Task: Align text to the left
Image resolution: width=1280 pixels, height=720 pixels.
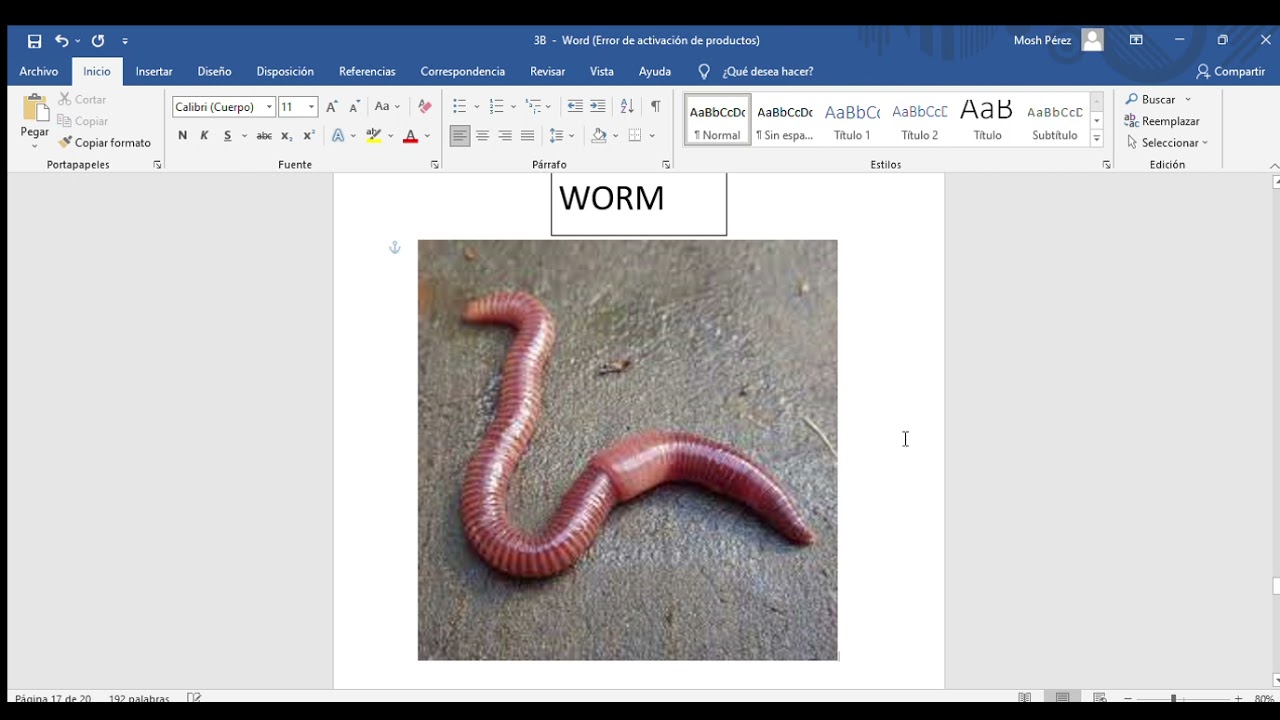Action: pyautogui.click(x=460, y=136)
